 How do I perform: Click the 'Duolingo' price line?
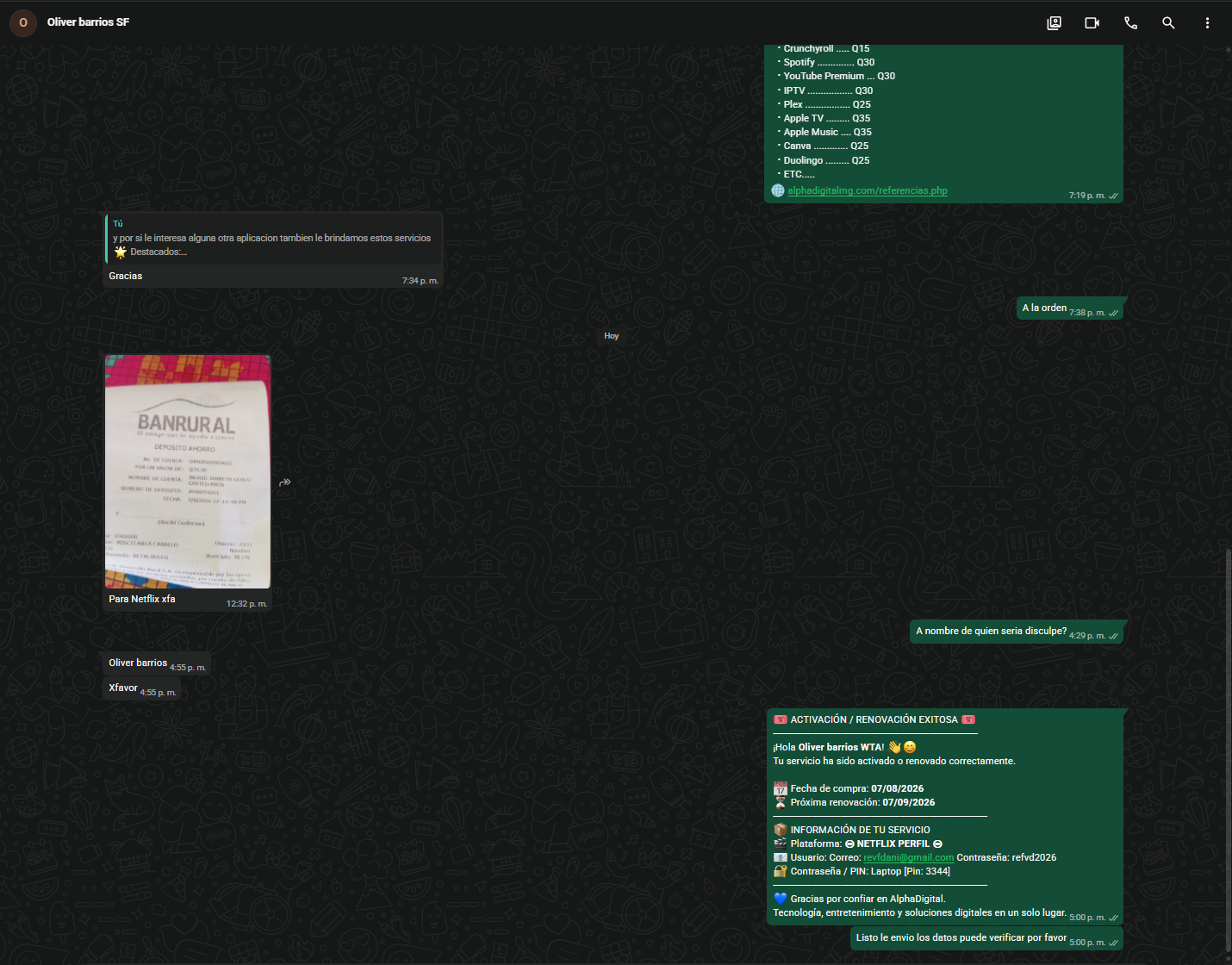824,160
